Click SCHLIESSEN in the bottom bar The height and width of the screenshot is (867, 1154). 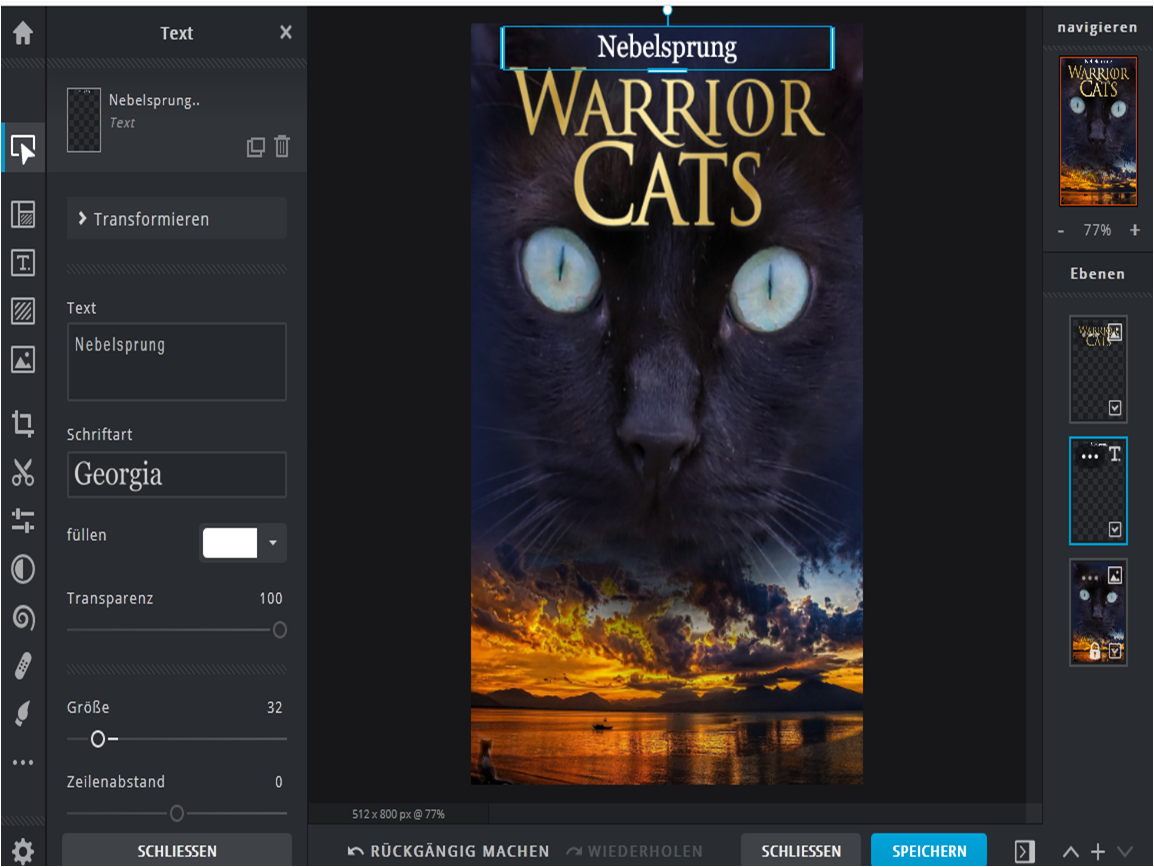801,851
